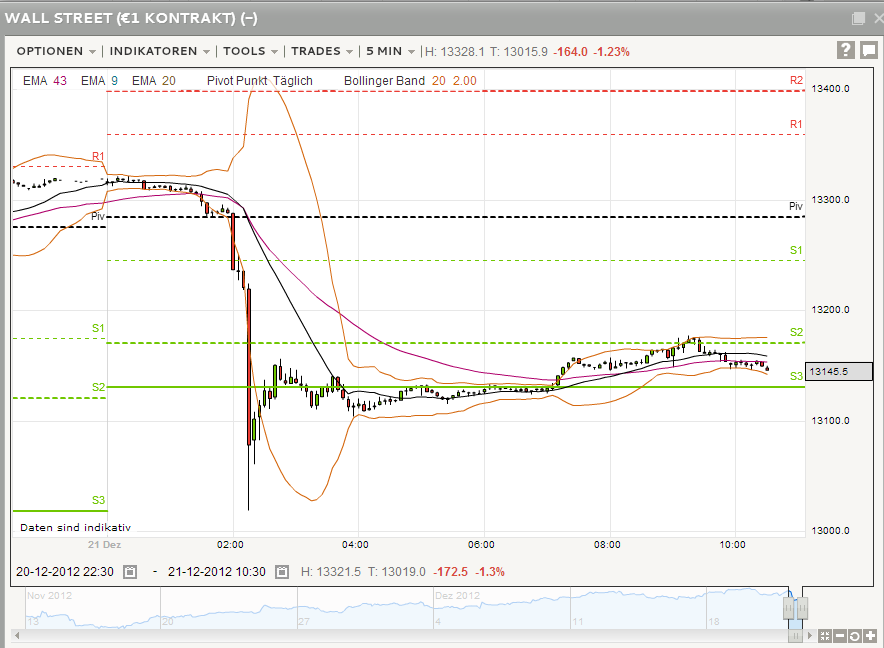Click the 13400.0 price axis label
This screenshot has width=884, height=648.
(x=830, y=89)
